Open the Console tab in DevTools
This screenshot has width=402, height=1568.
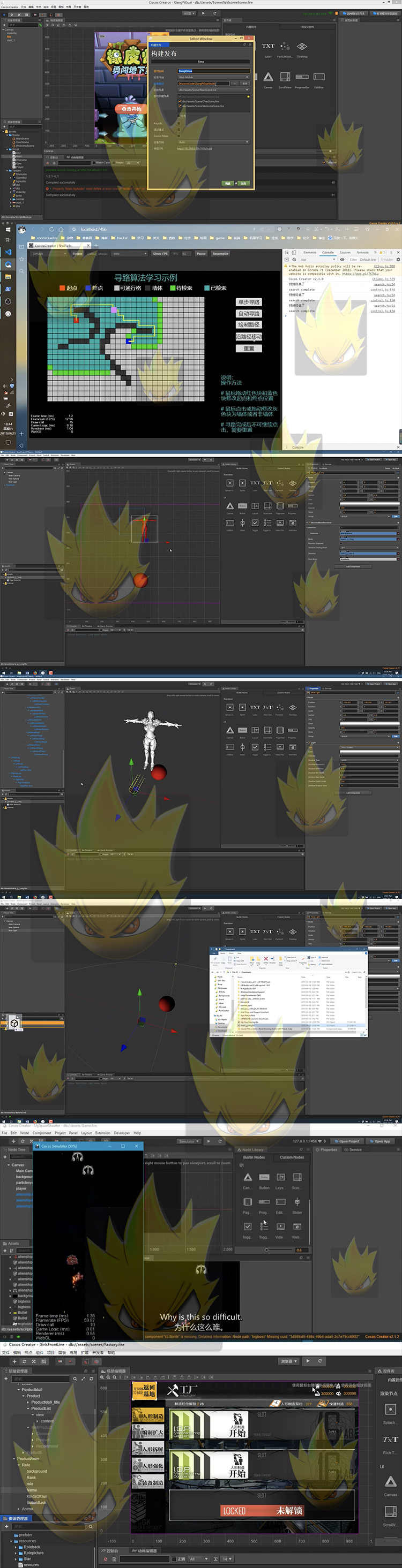pyautogui.click(x=327, y=252)
